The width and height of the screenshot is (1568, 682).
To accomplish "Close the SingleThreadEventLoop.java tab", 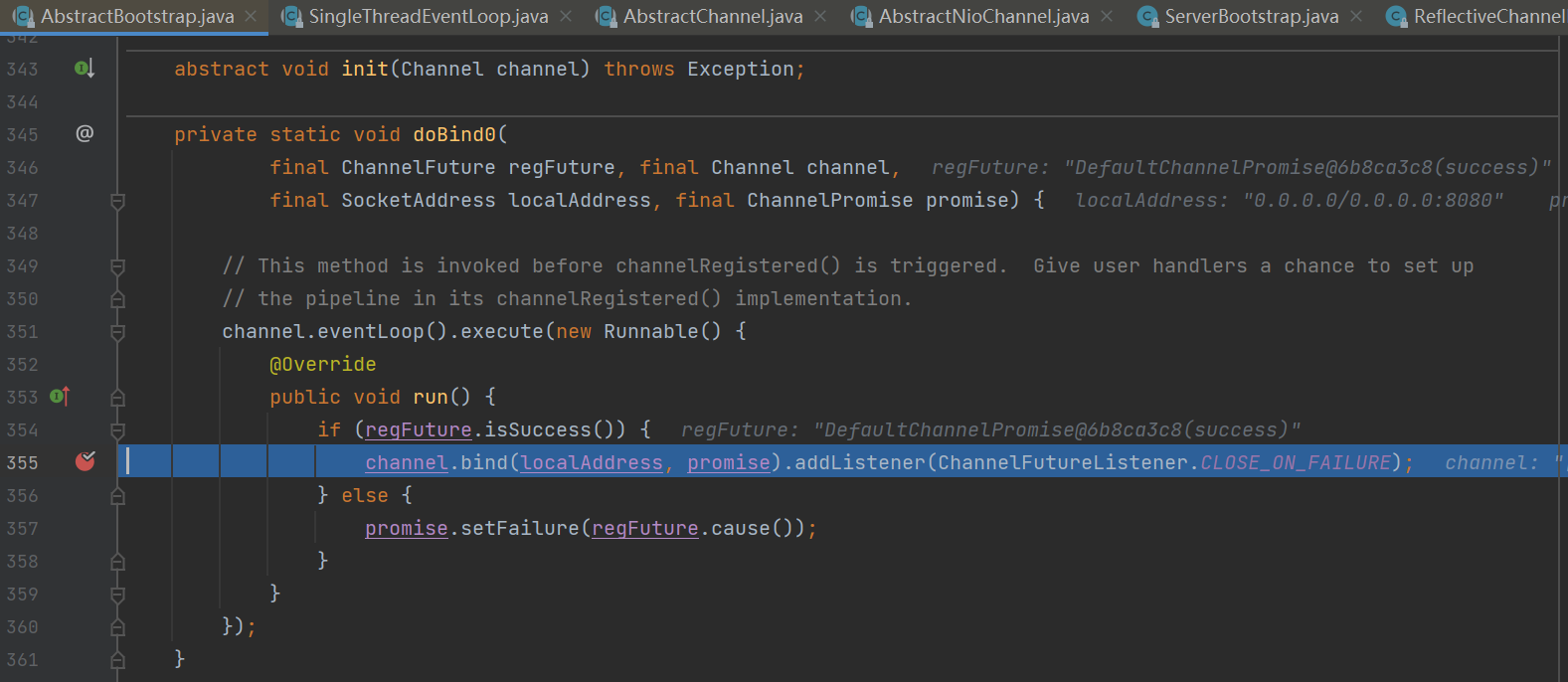I will pyautogui.click(x=566, y=16).
